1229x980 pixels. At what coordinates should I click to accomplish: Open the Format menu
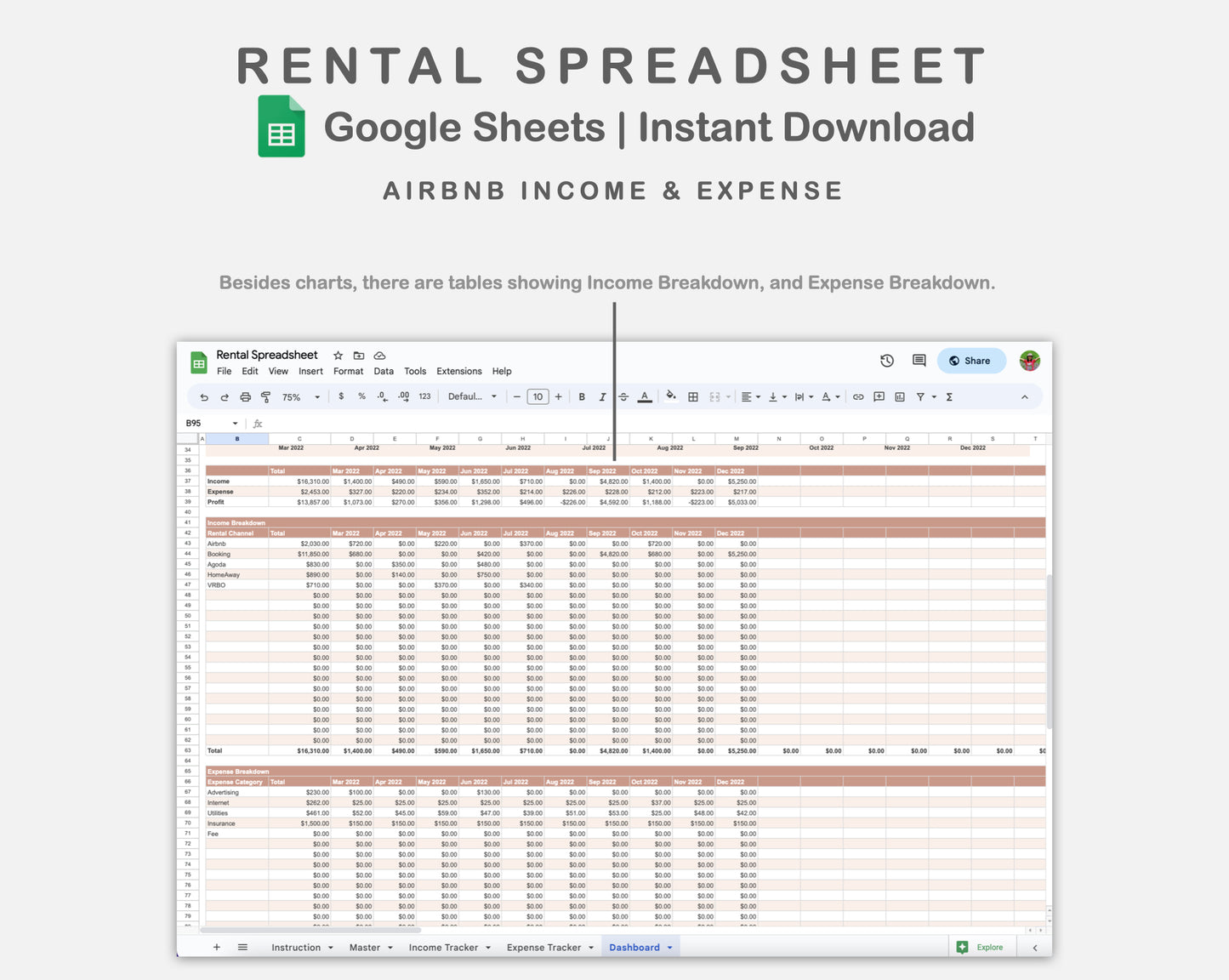pyautogui.click(x=348, y=371)
